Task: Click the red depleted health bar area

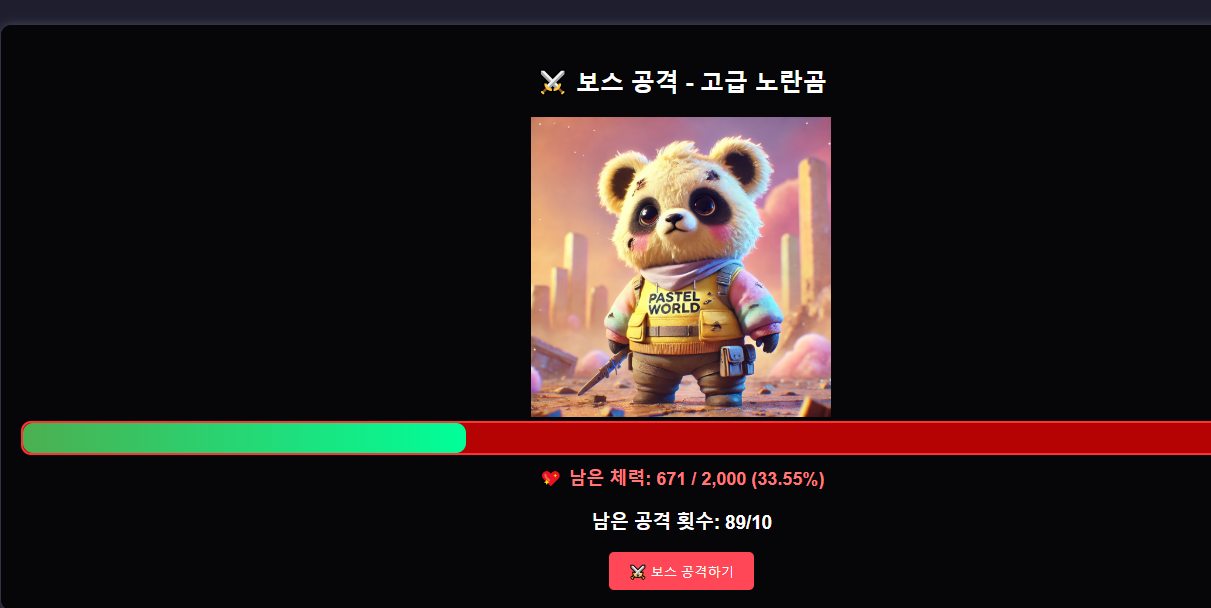Action: (x=838, y=438)
